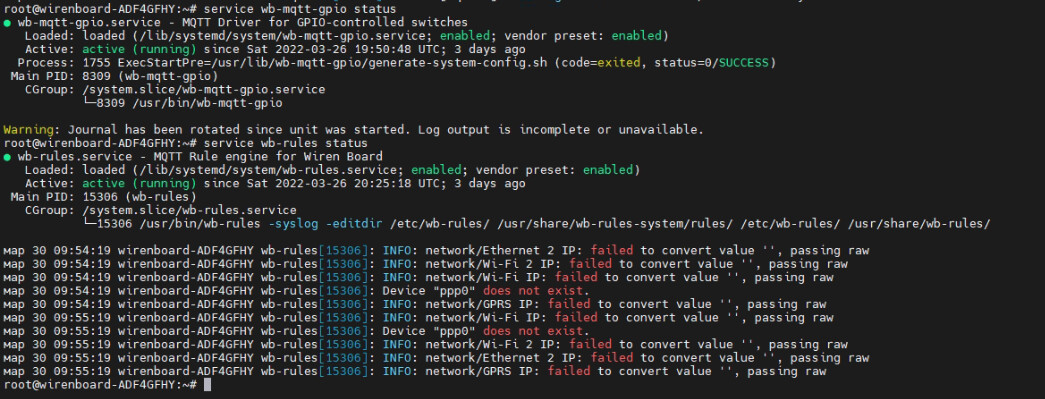Viewport: 1045px width, 399px height.
Task: Click the typed command service wb-mqtt-gpio status
Action: (300, 9)
